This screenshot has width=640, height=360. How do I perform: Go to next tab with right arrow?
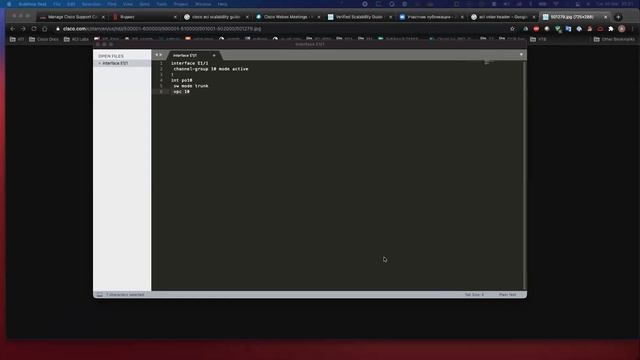(160, 55)
